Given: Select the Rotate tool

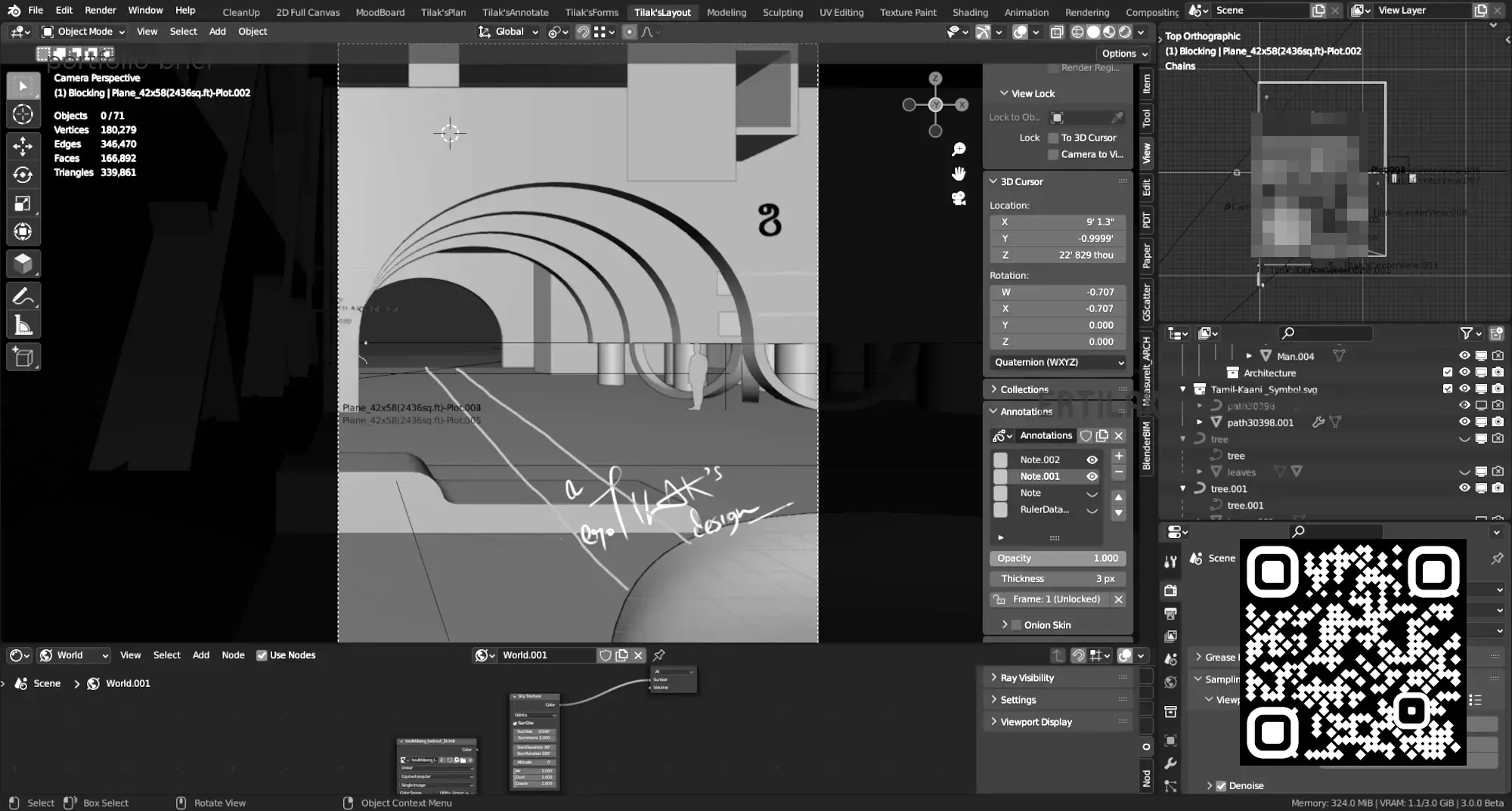Looking at the screenshot, I should pos(23,175).
